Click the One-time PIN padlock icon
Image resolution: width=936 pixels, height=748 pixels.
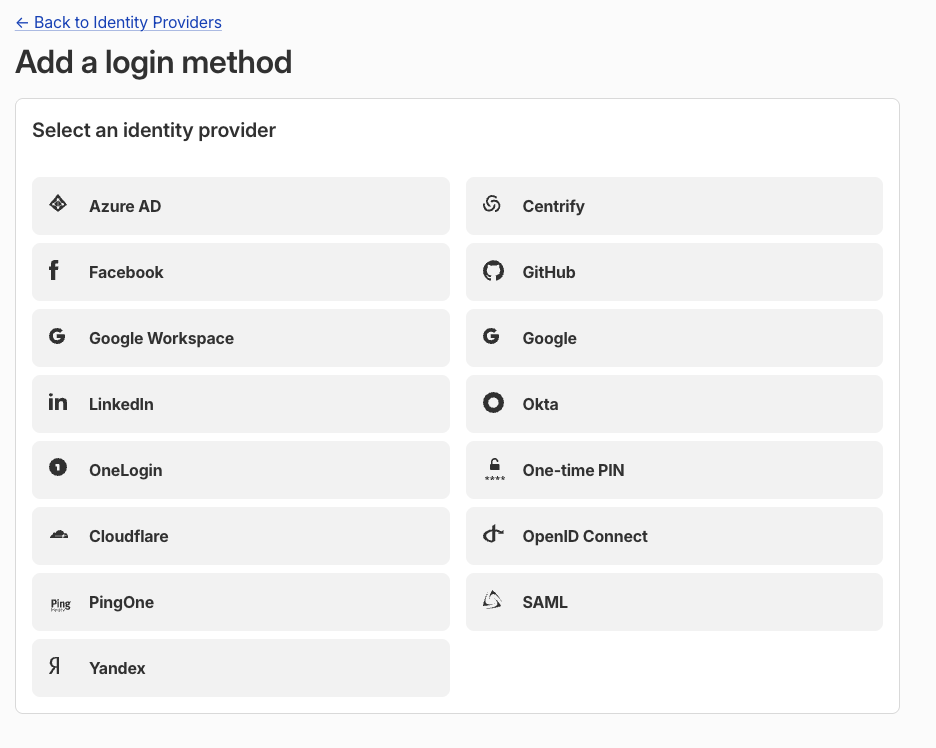pyautogui.click(x=494, y=469)
